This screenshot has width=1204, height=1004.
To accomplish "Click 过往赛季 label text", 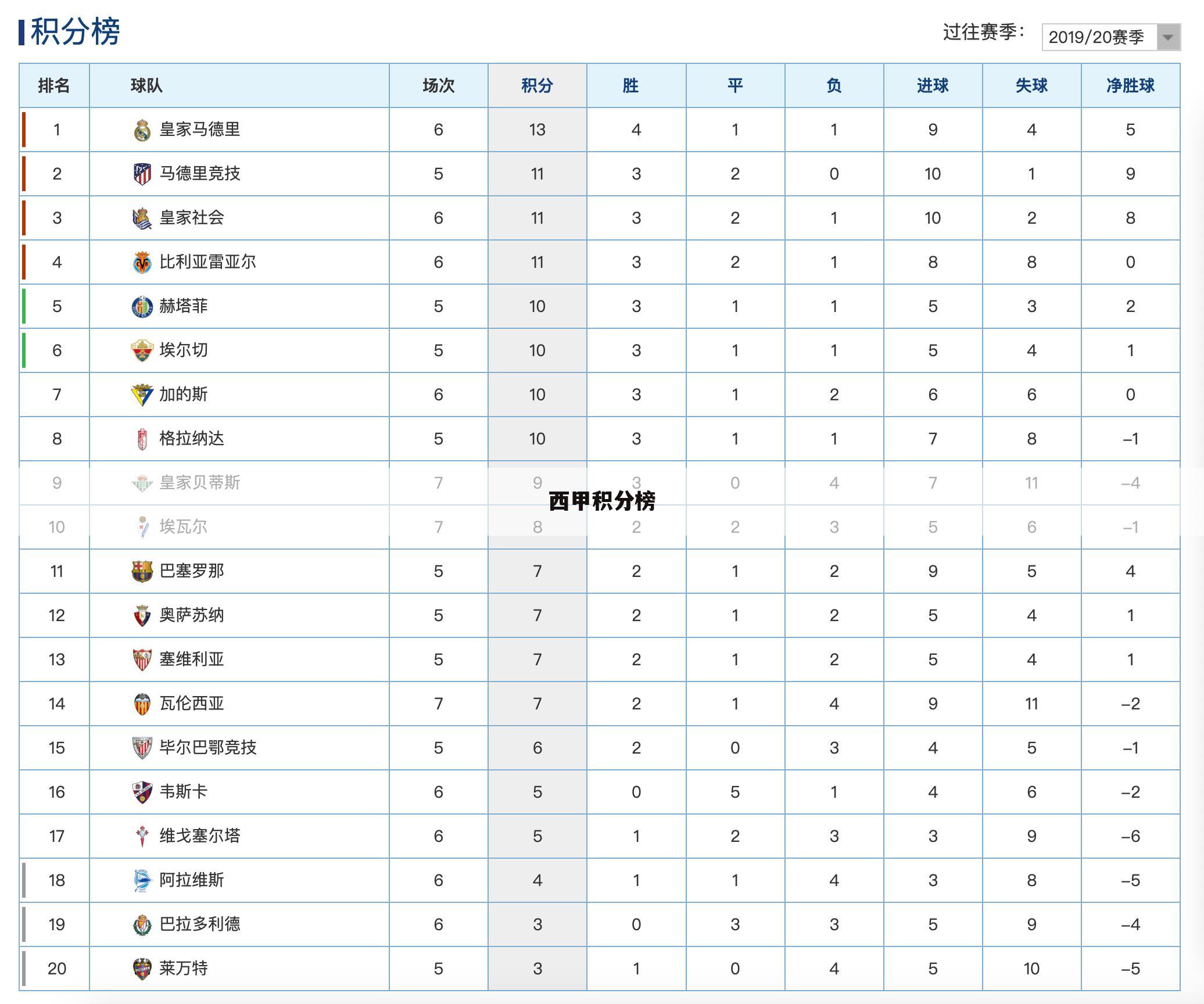I will [984, 32].
